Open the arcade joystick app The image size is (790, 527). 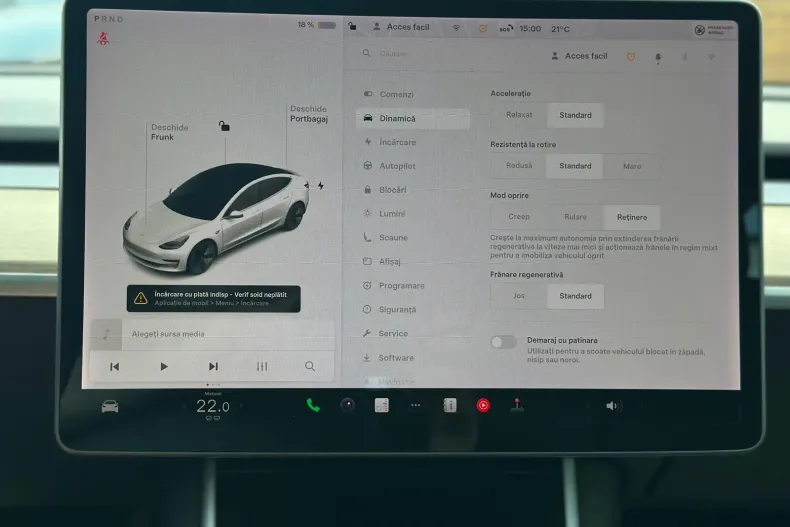(x=517, y=405)
